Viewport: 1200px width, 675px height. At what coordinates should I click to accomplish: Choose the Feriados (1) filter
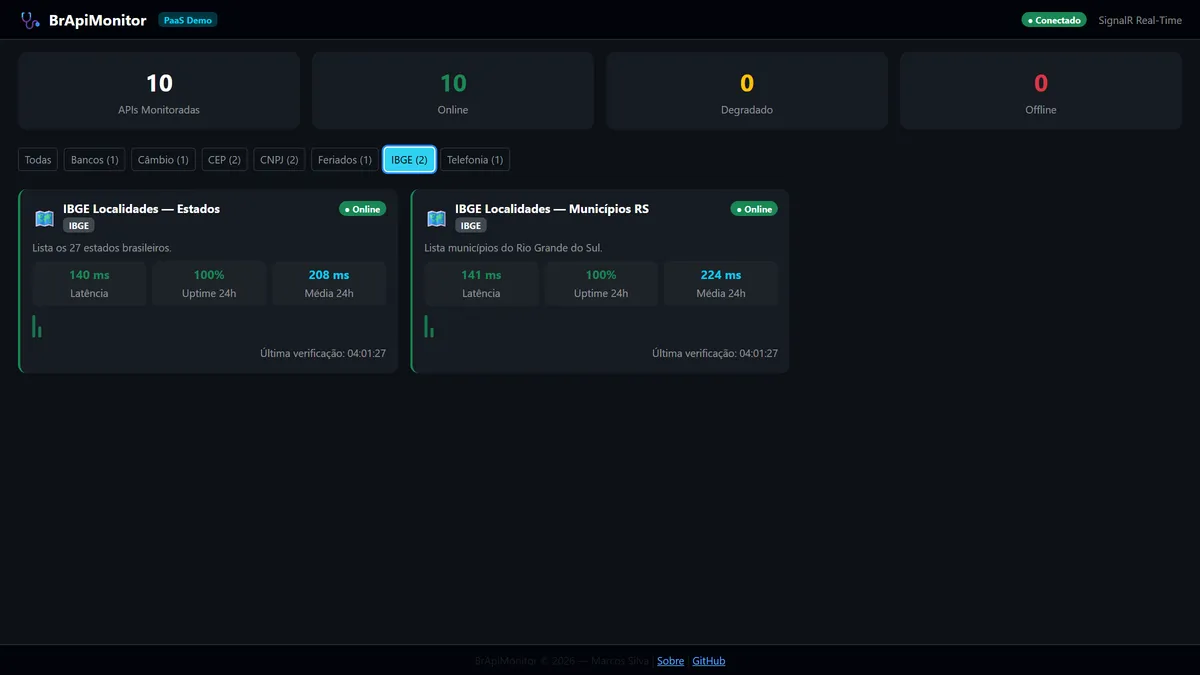coord(345,160)
